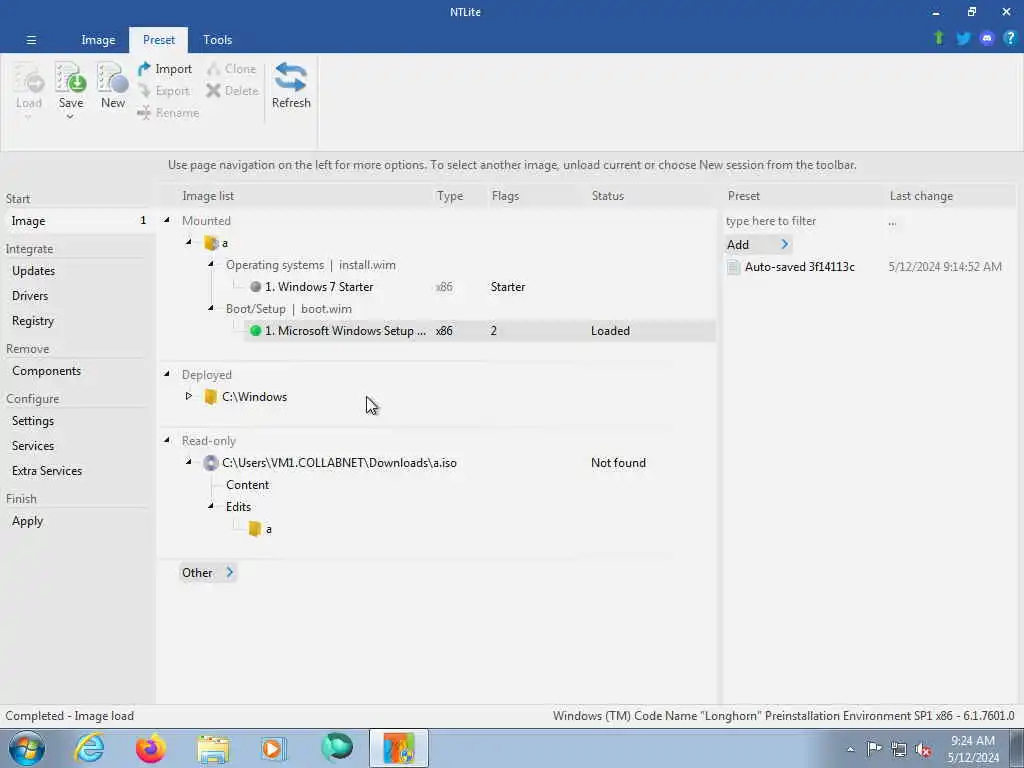
Task: Select Auto-saved 3f14113c preset
Action: [799, 266]
